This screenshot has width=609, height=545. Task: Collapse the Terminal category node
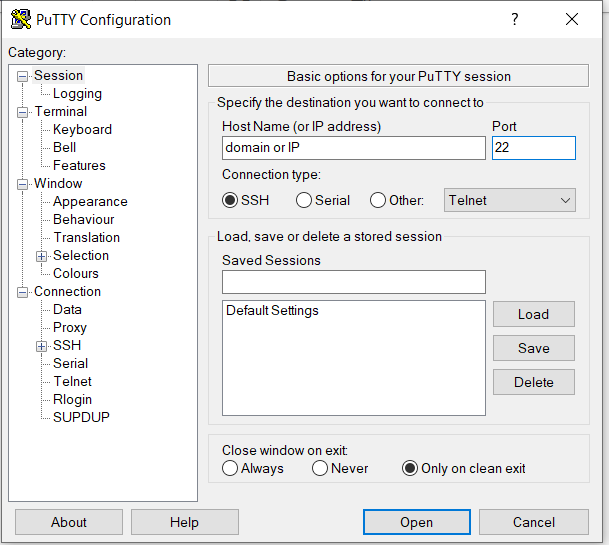tap(23, 112)
